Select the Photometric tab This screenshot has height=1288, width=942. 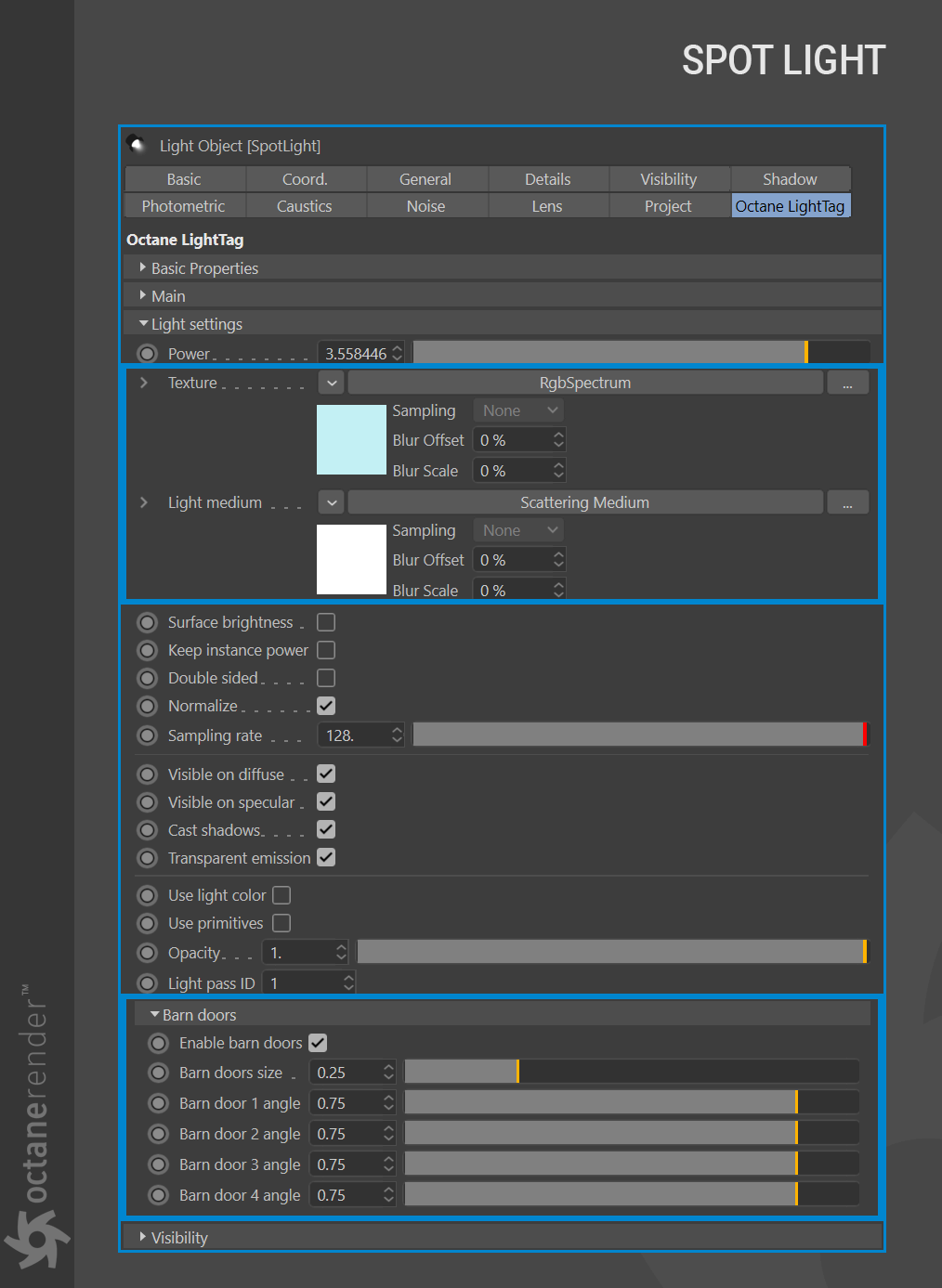pos(184,206)
